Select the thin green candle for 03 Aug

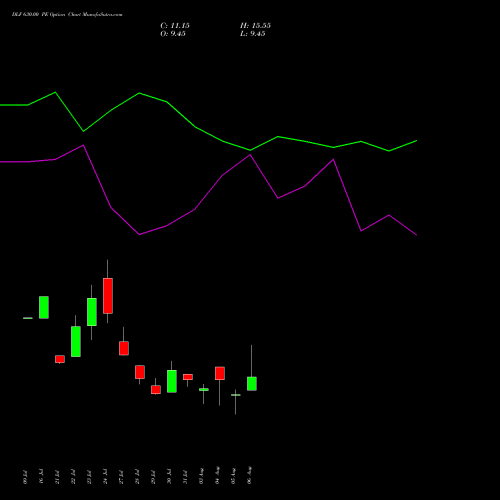point(204,389)
